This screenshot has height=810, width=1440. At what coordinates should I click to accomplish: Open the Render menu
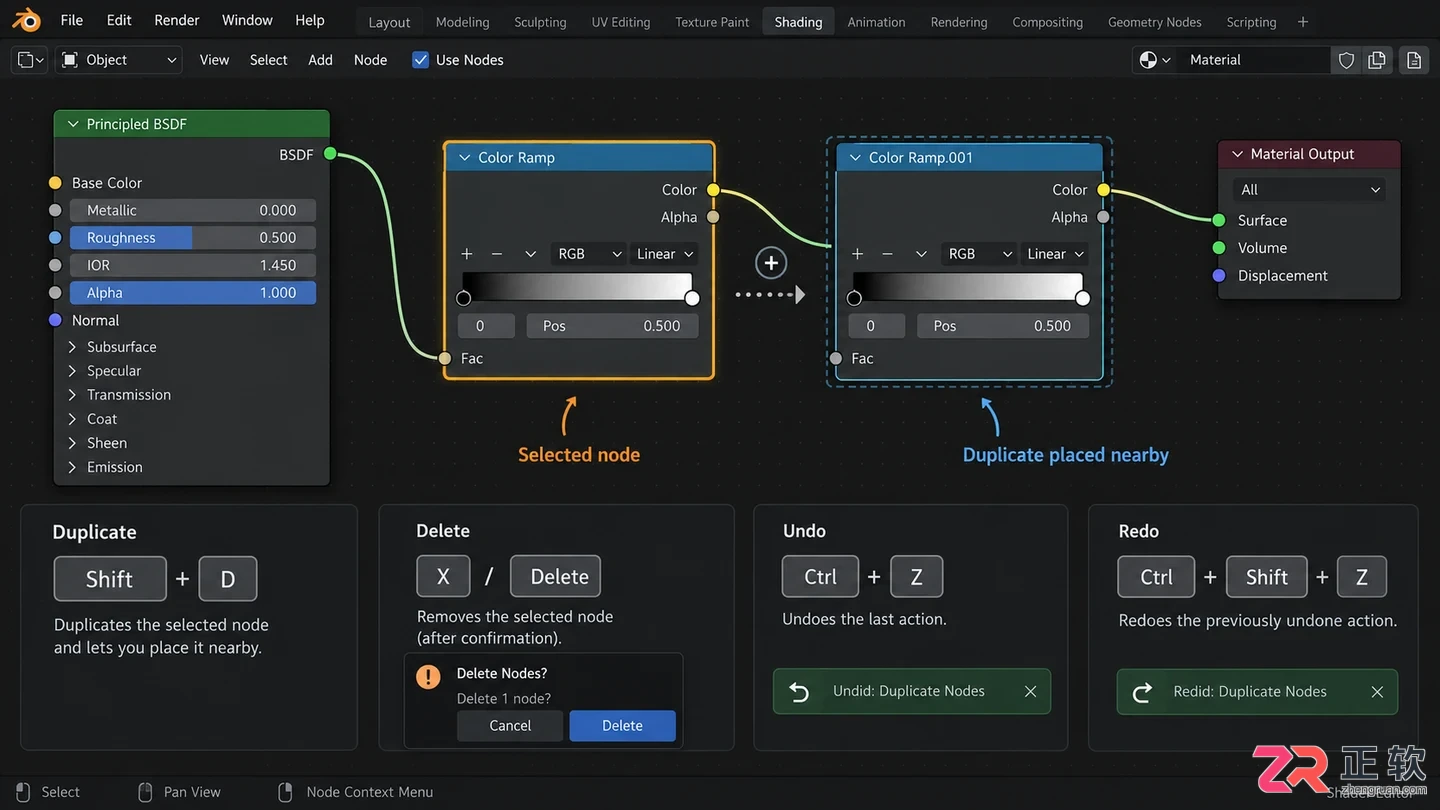click(x=177, y=20)
